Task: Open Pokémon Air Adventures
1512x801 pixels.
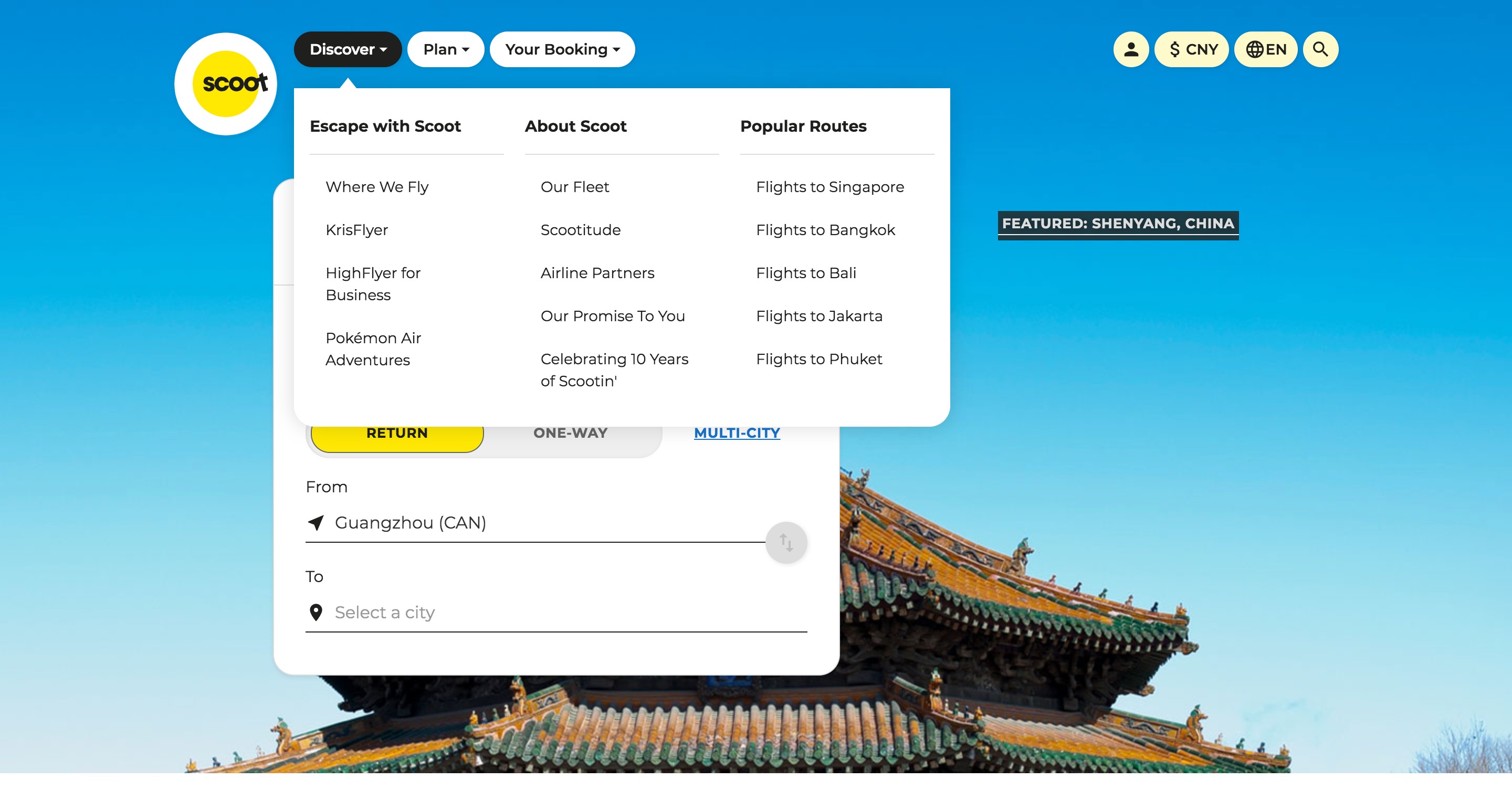Action: (x=373, y=349)
